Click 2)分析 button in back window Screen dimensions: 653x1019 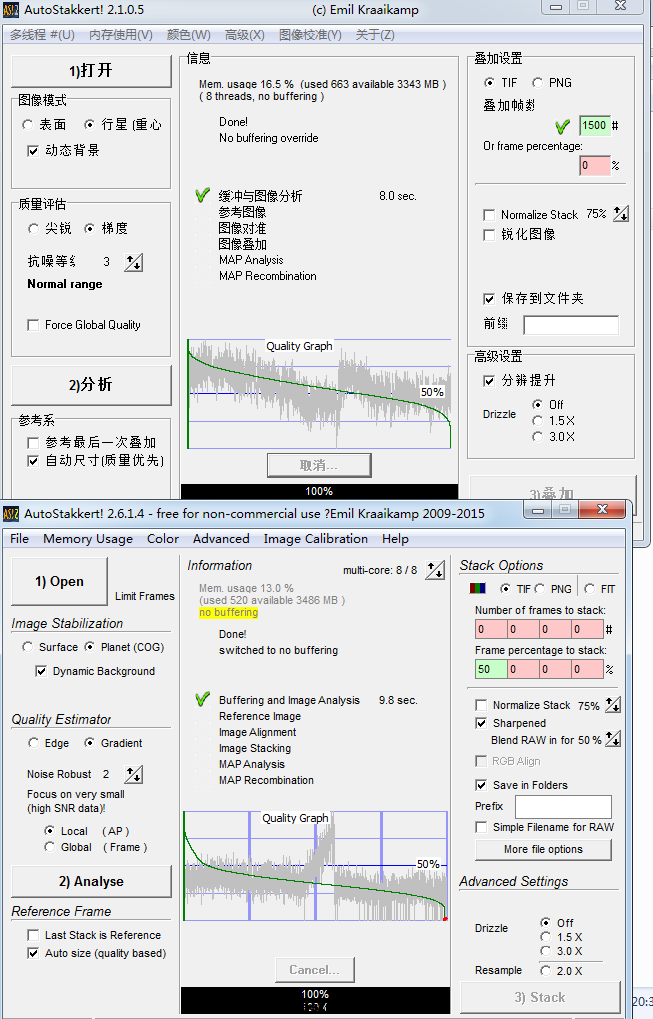91,385
